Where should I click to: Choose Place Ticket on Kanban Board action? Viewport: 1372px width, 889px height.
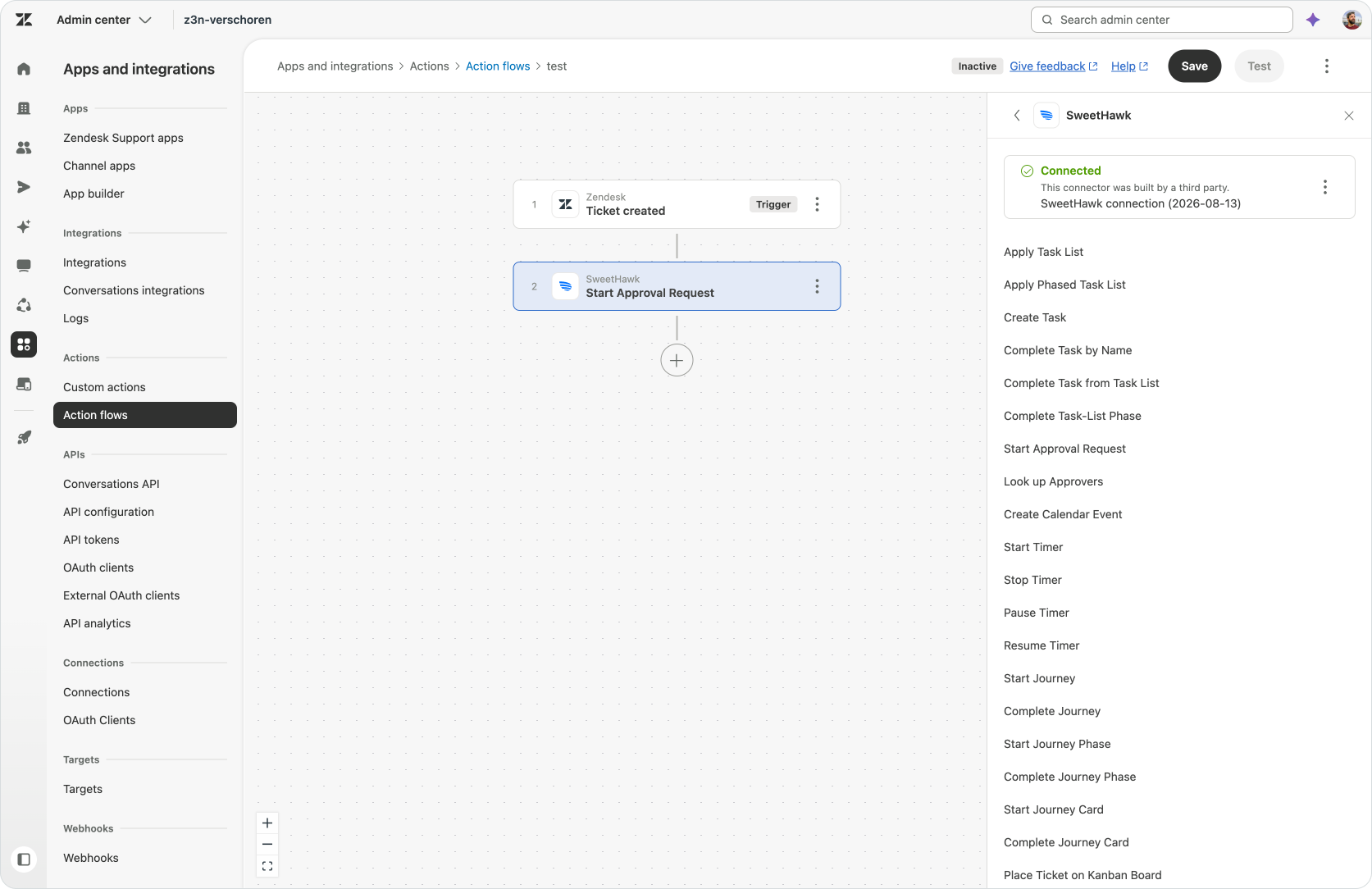[x=1083, y=875]
